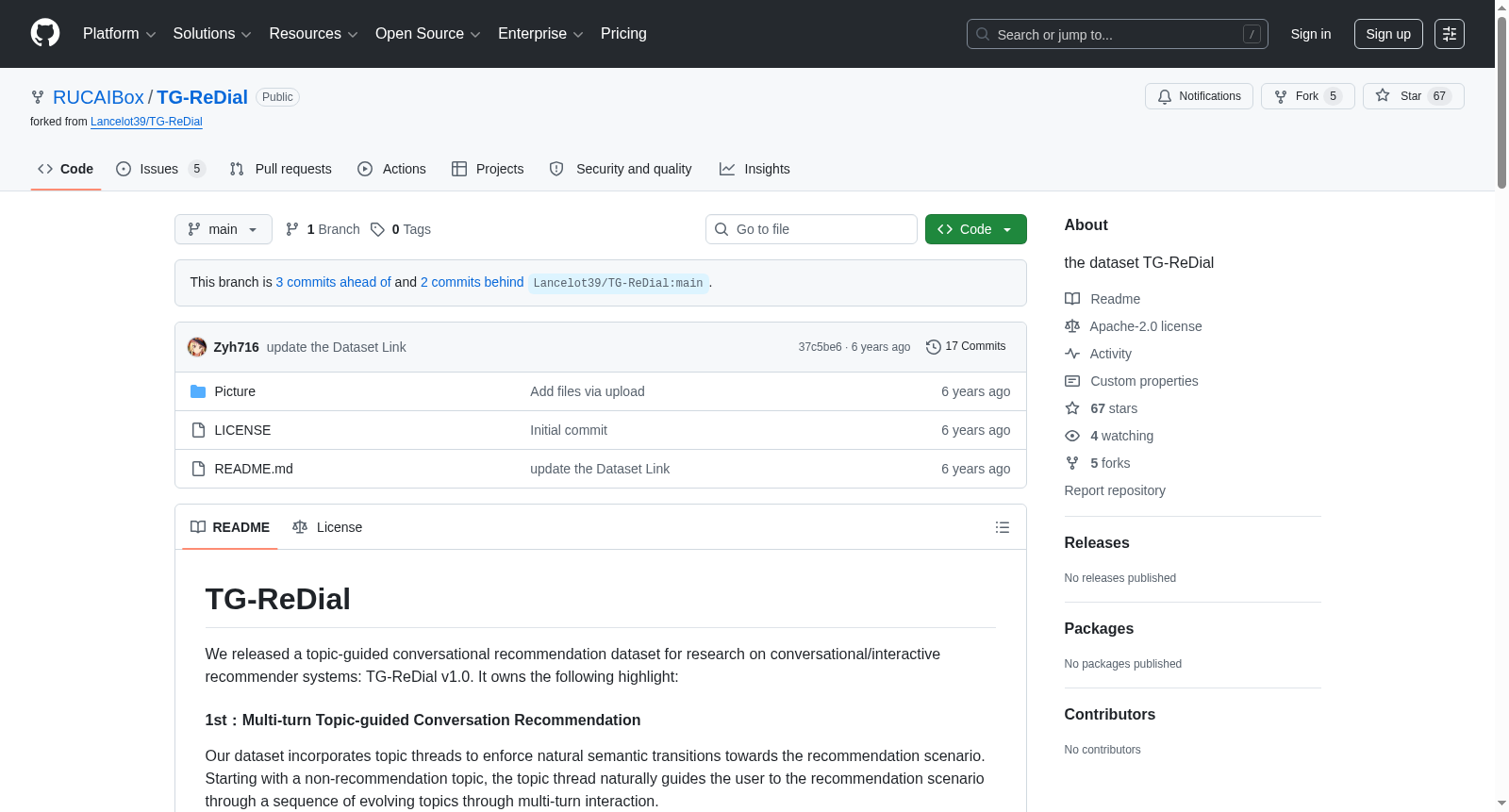The width and height of the screenshot is (1509, 812).
Task: Click the Zyh716 avatar image
Action: coord(197,347)
